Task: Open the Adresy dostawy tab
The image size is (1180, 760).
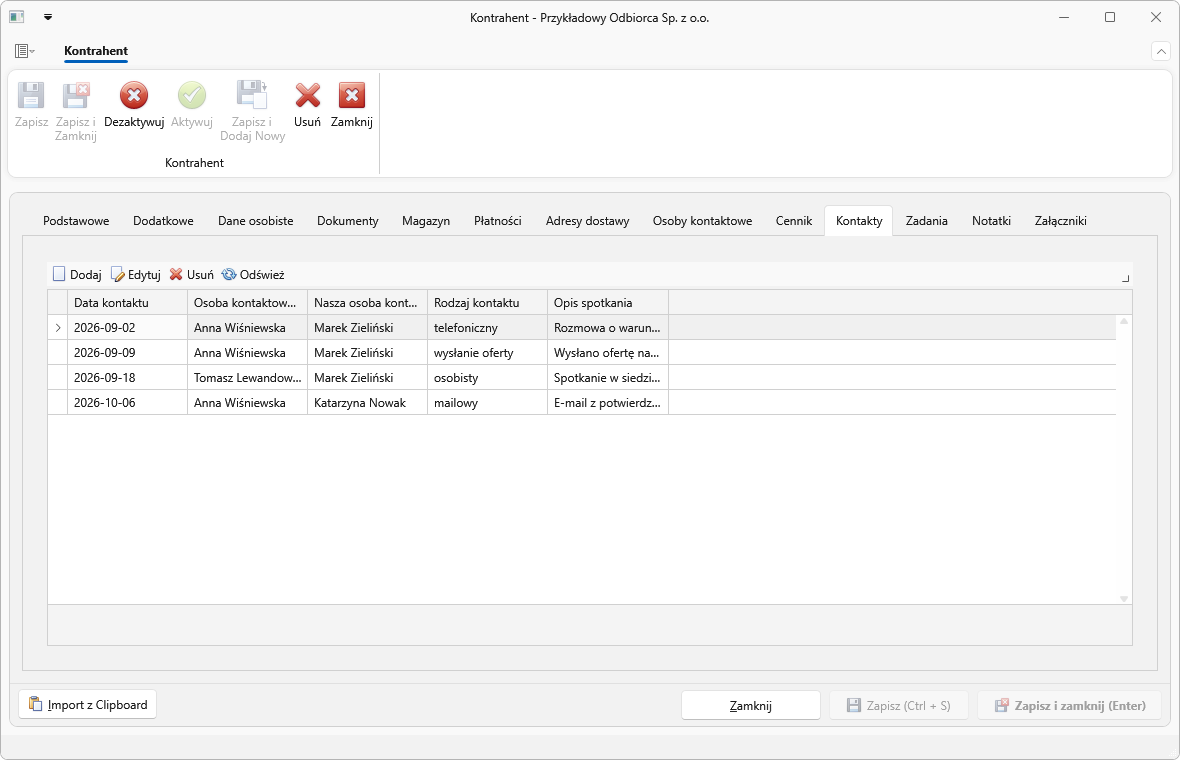Action: click(588, 220)
